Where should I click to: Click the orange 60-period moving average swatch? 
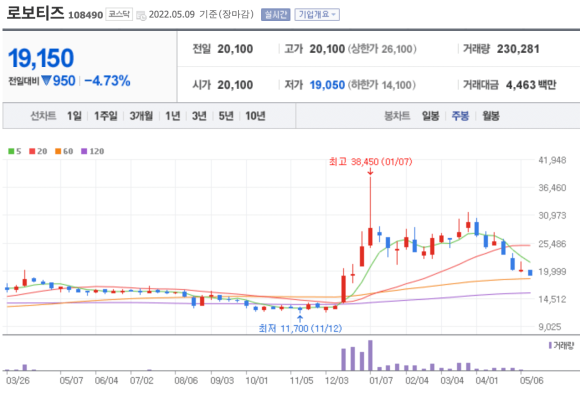pos(58,151)
